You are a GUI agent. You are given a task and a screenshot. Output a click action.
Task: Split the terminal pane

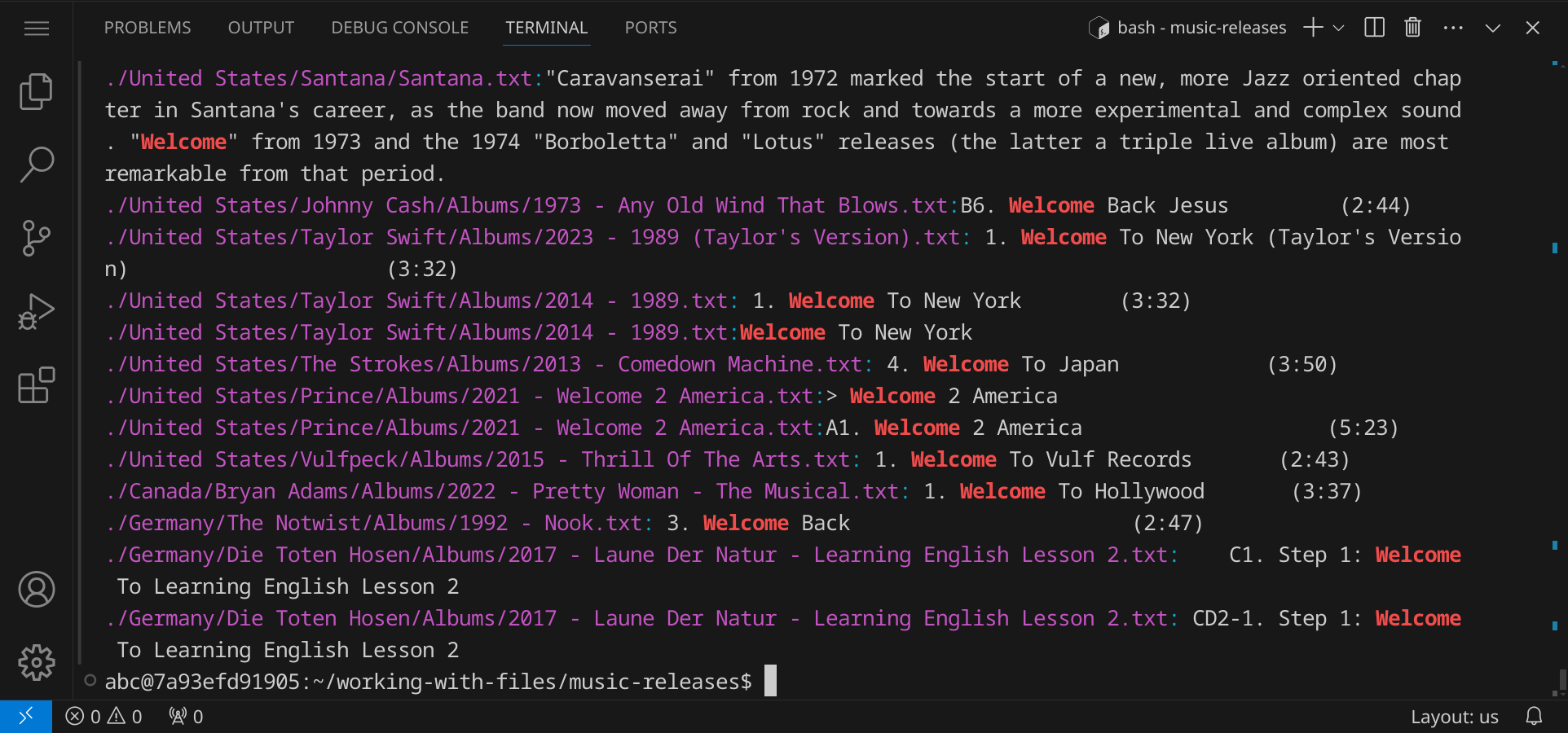pos(1374,28)
